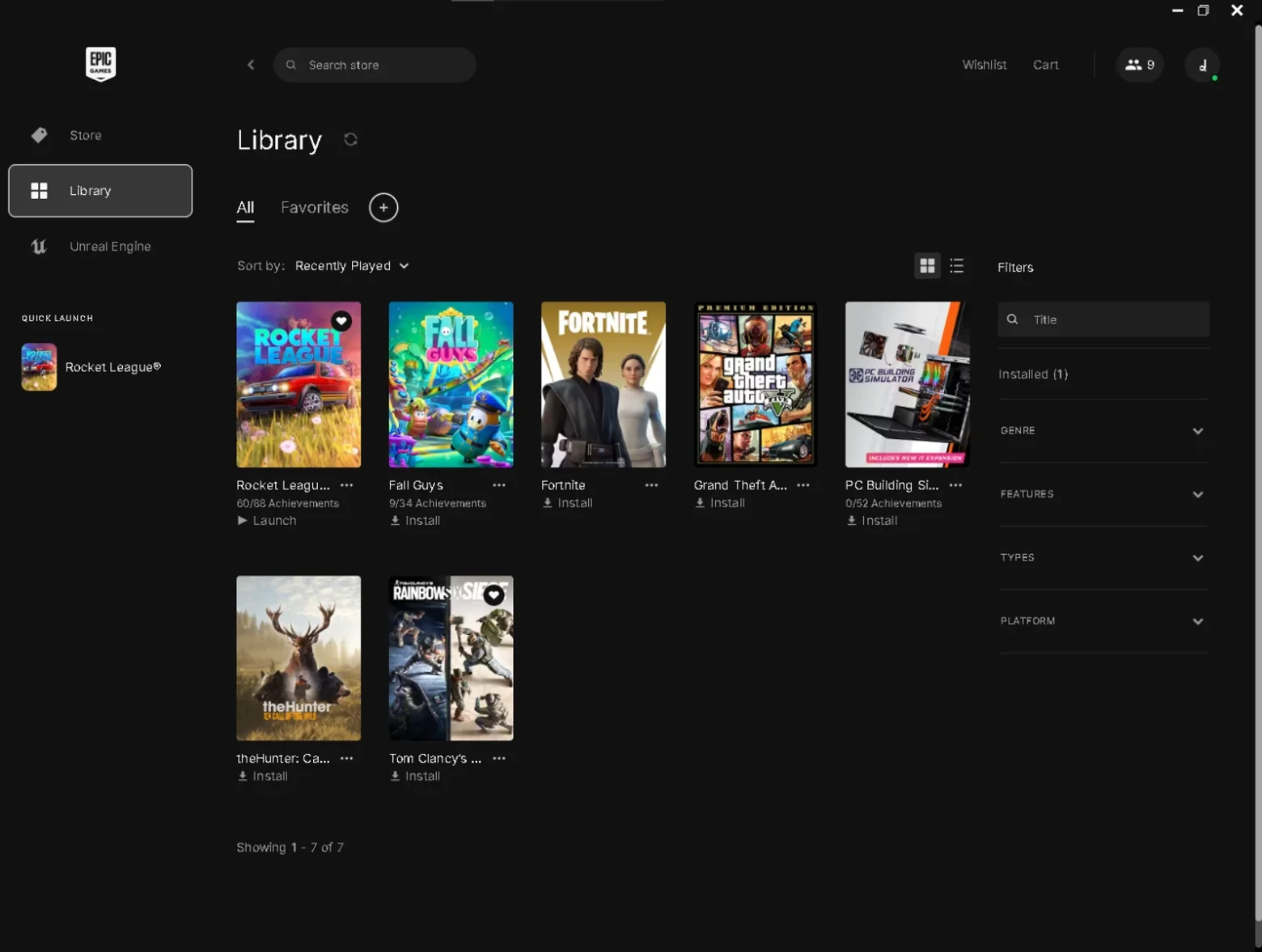Open the Unreal Engine section label
This screenshot has height=952, width=1262.
[110, 247]
